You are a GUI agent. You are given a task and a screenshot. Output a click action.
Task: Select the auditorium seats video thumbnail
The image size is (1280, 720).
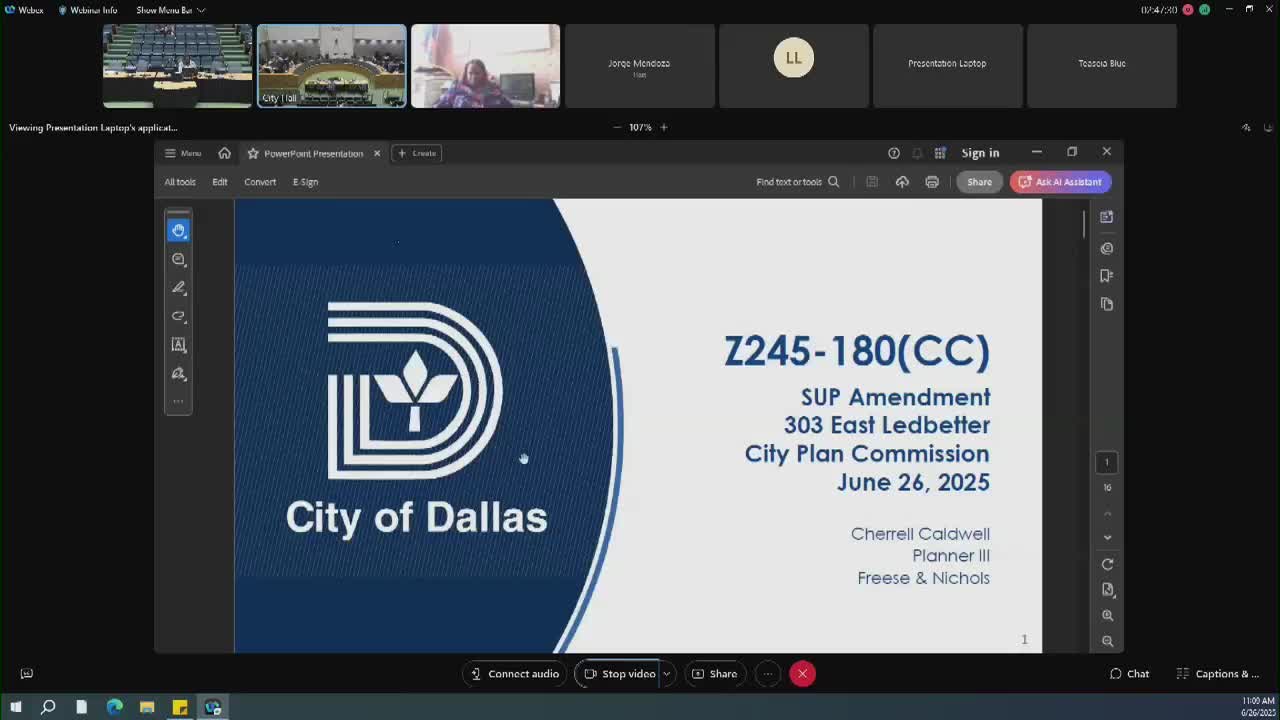(x=178, y=66)
